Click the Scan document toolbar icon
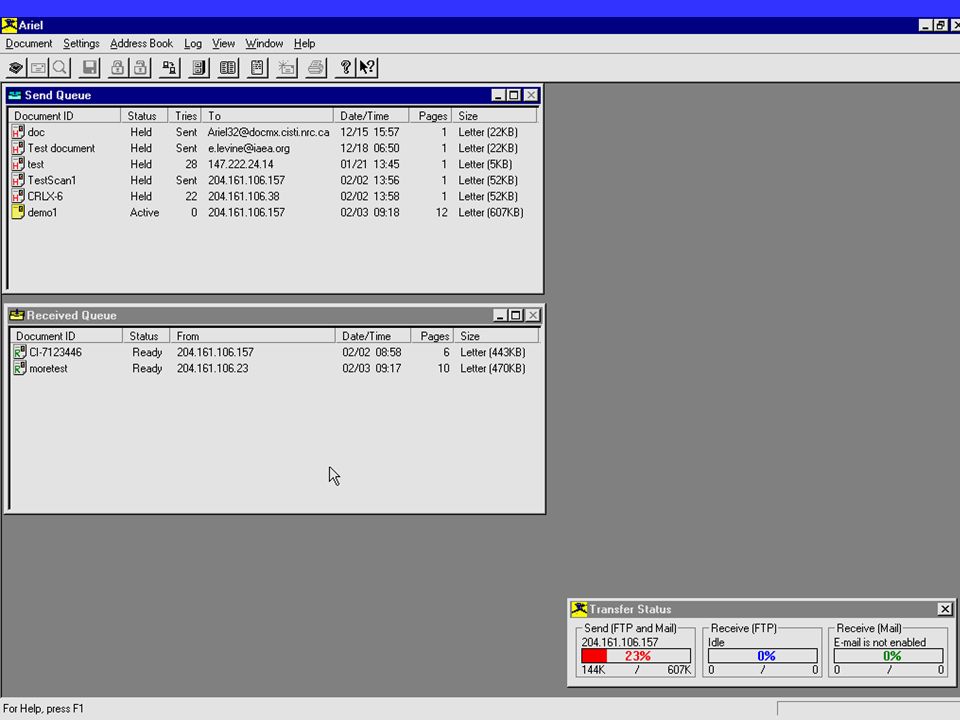 (x=17, y=67)
